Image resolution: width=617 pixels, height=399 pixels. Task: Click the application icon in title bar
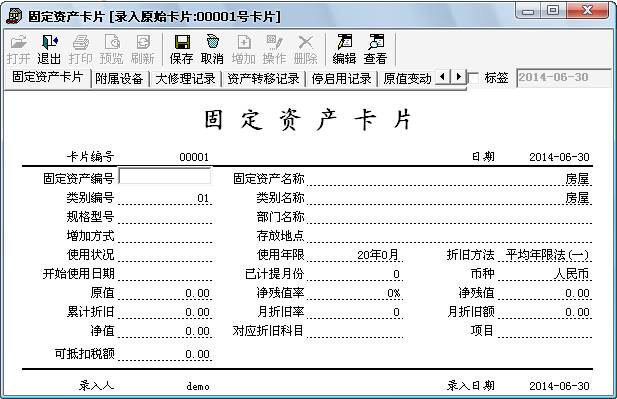[x=14, y=16]
